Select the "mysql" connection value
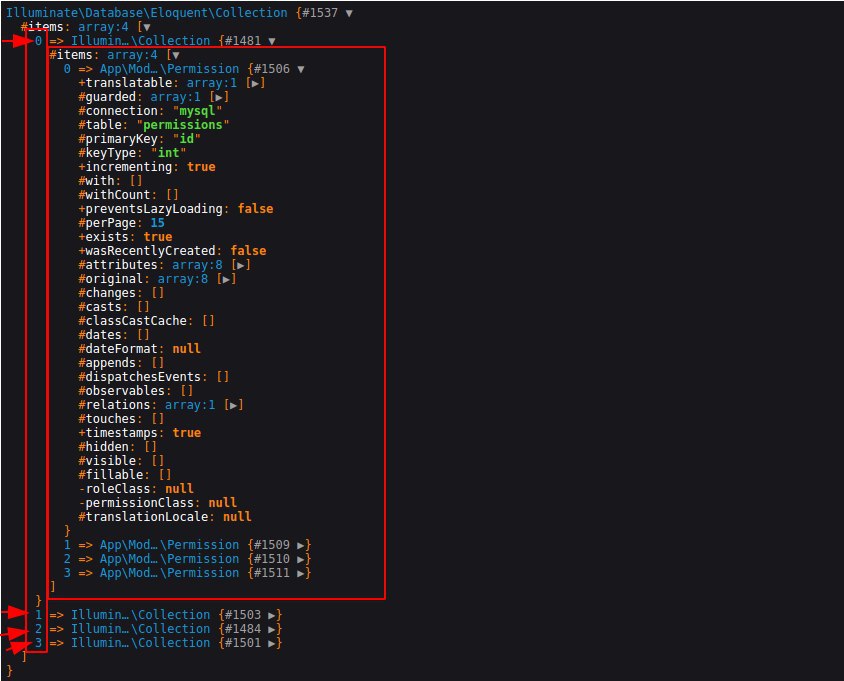The height and width of the screenshot is (681, 844). (197, 111)
